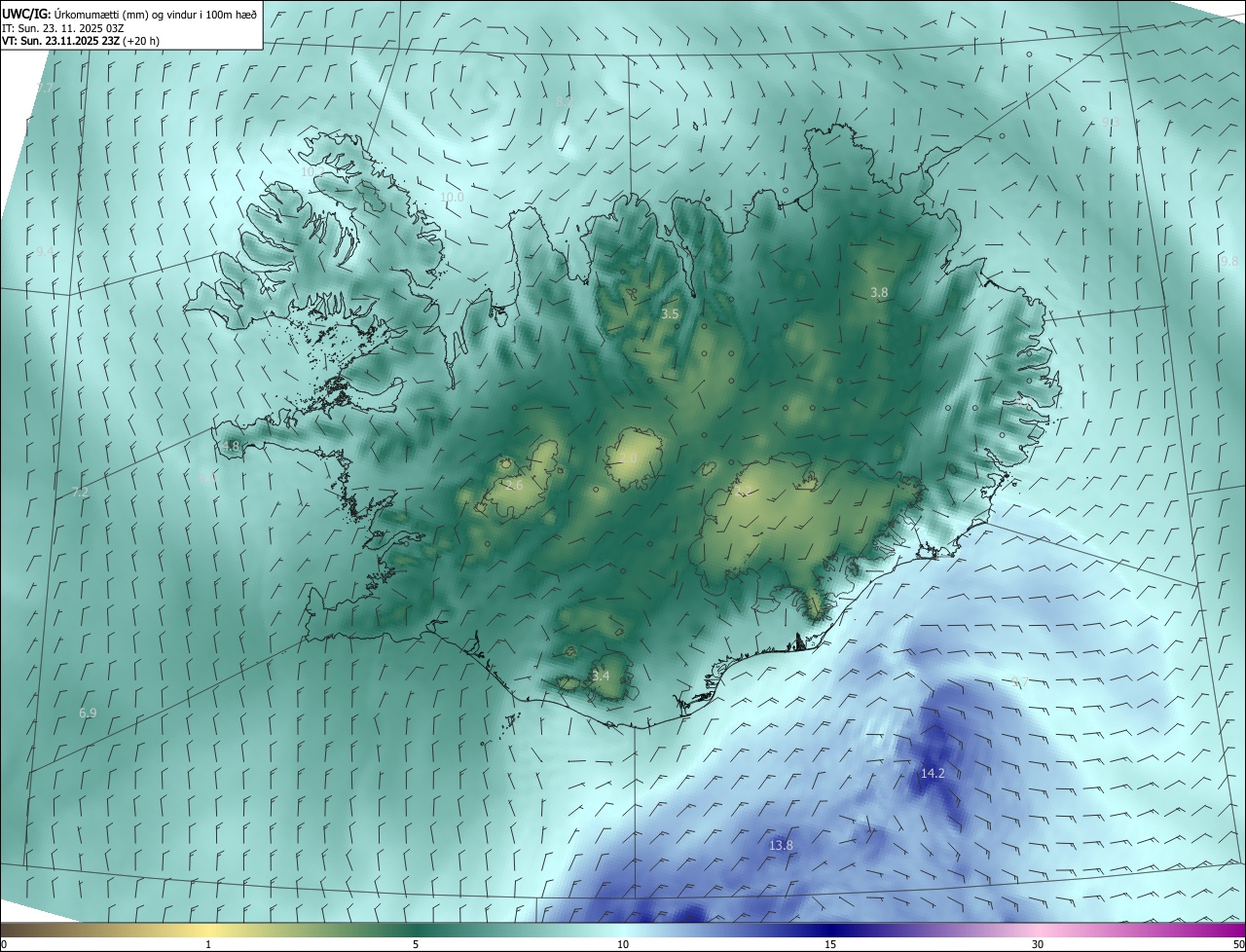Click the 3.4 value label on the map
The width and height of the screenshot is (1246, 952).
(x=601, y=677)
